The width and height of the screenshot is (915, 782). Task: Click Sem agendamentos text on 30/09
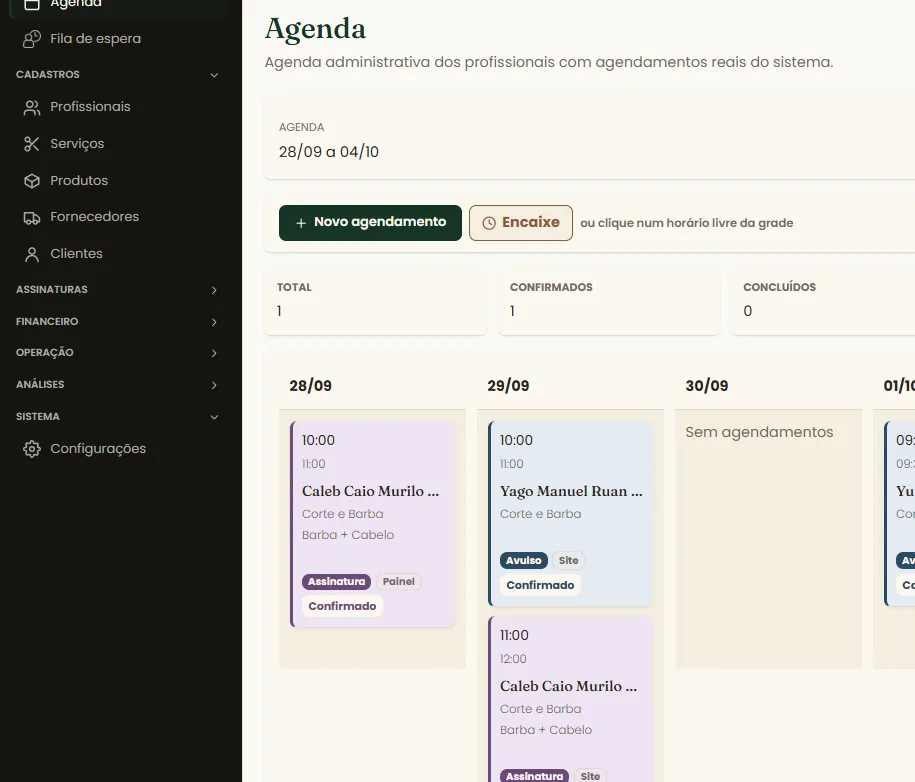tap(759, 432)
